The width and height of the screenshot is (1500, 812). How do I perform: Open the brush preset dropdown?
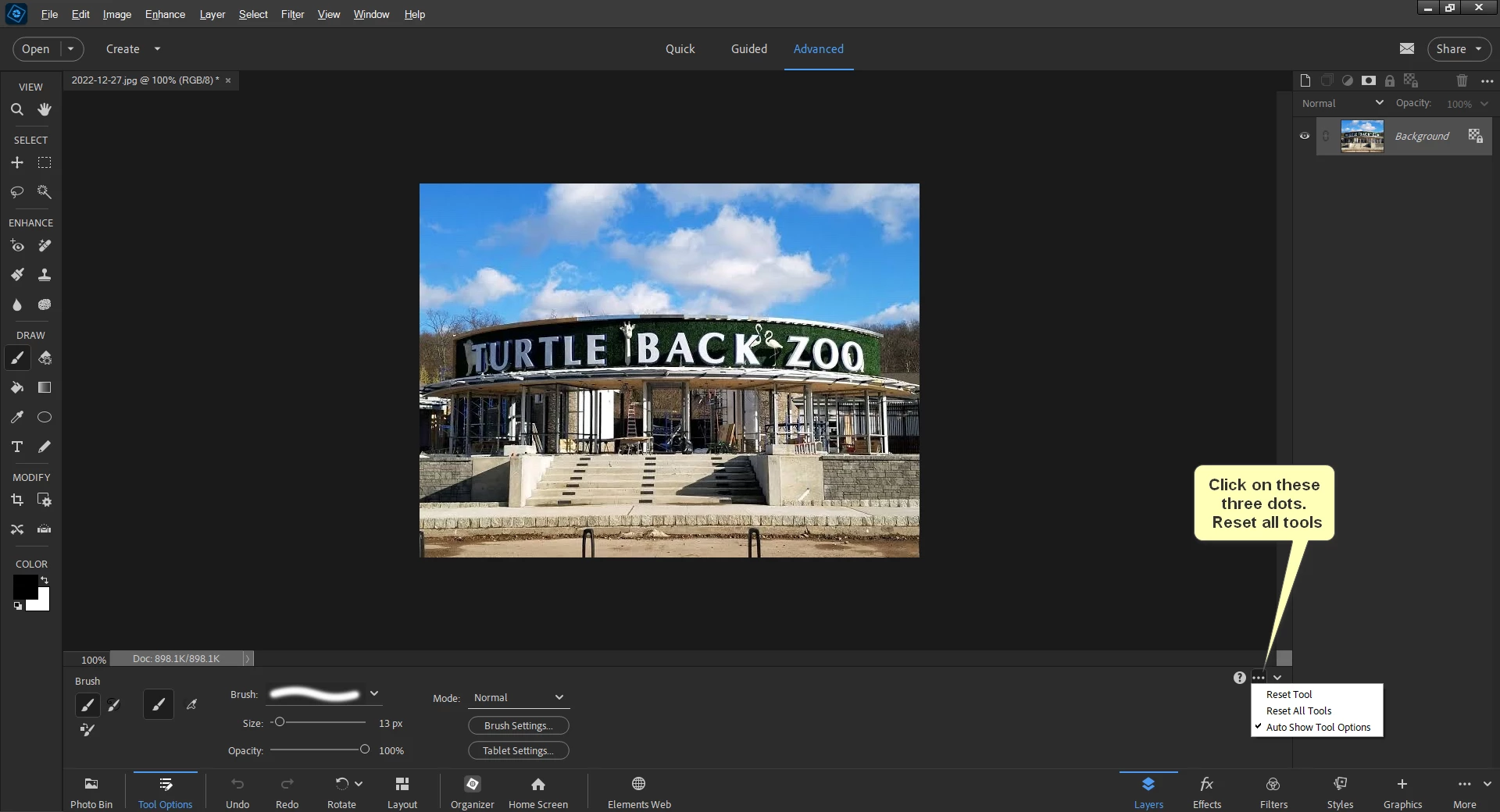[374, 693]
